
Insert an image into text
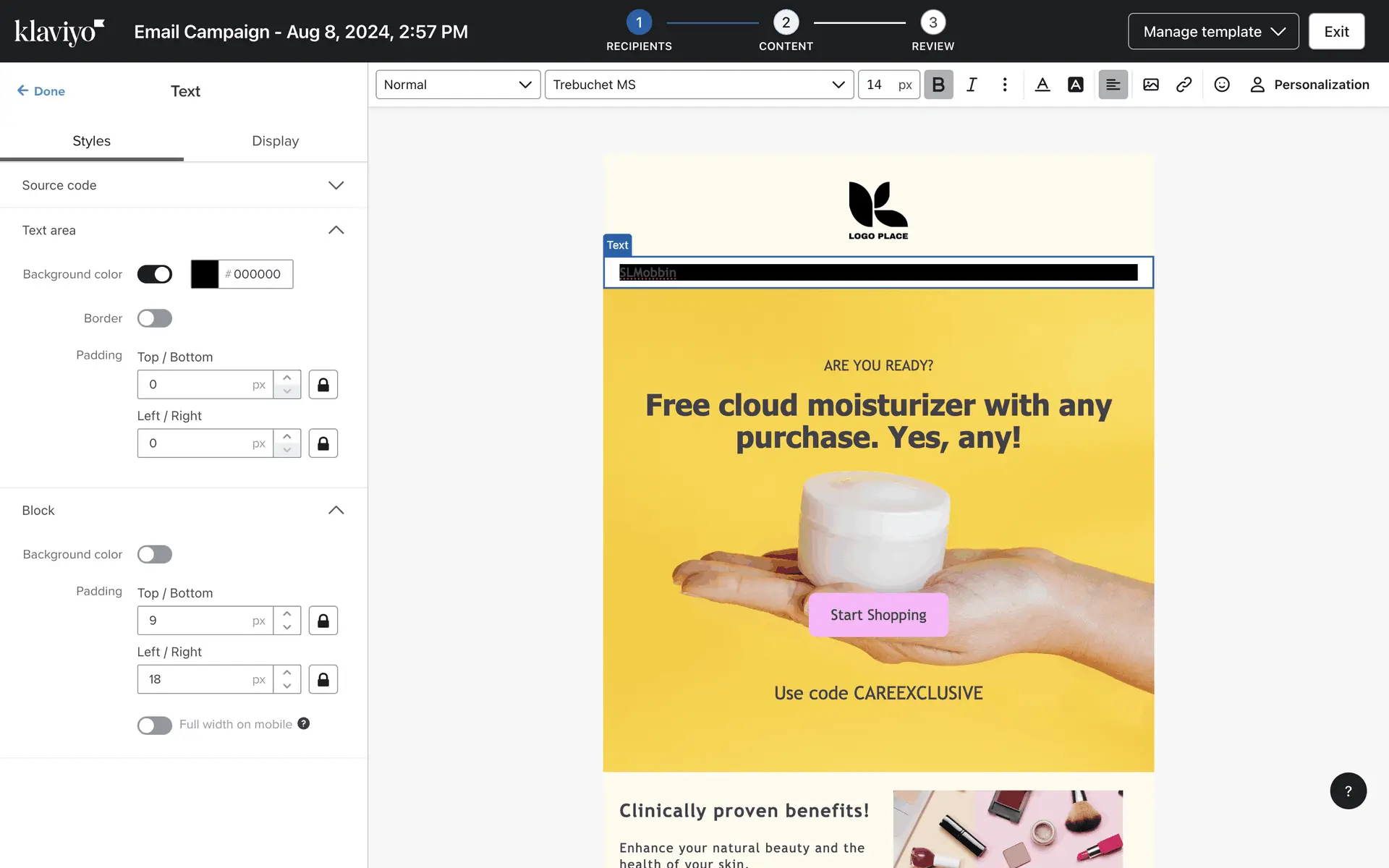click(x=1151, y=85)
